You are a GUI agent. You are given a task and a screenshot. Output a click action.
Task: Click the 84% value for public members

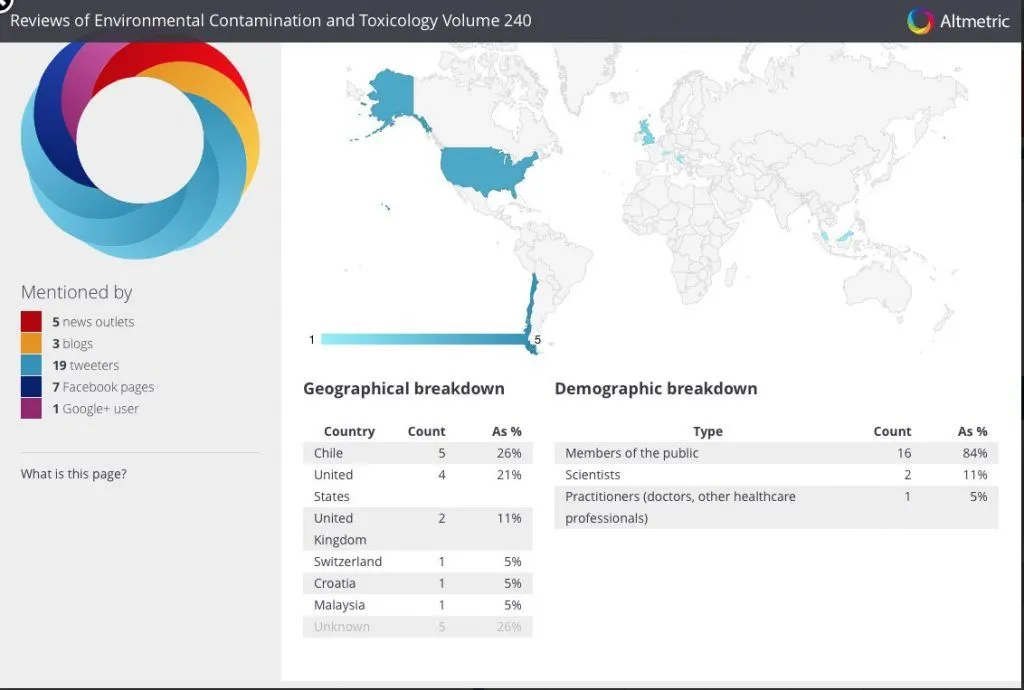(974, 453)
